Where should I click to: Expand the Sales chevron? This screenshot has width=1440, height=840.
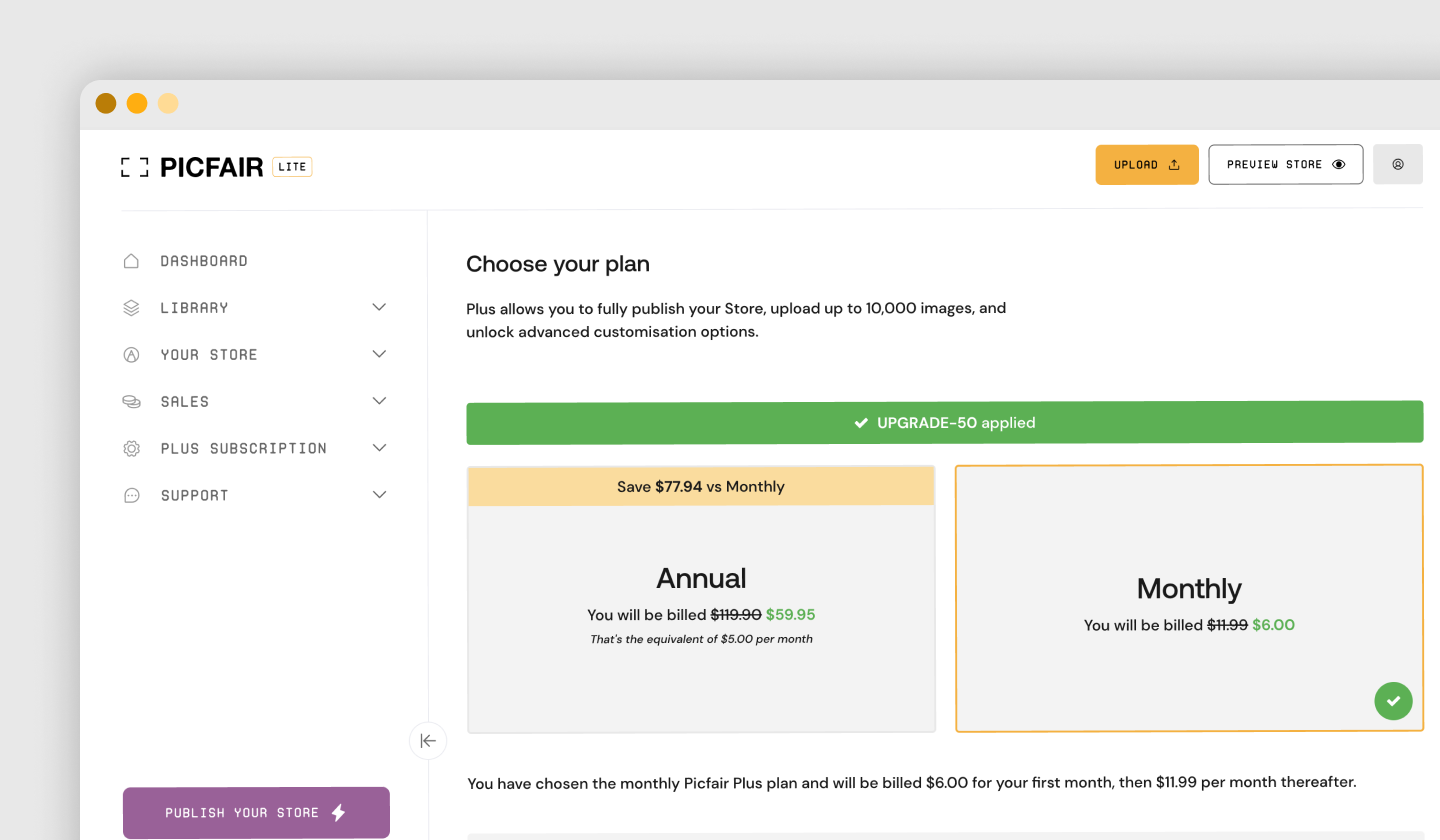379,401
